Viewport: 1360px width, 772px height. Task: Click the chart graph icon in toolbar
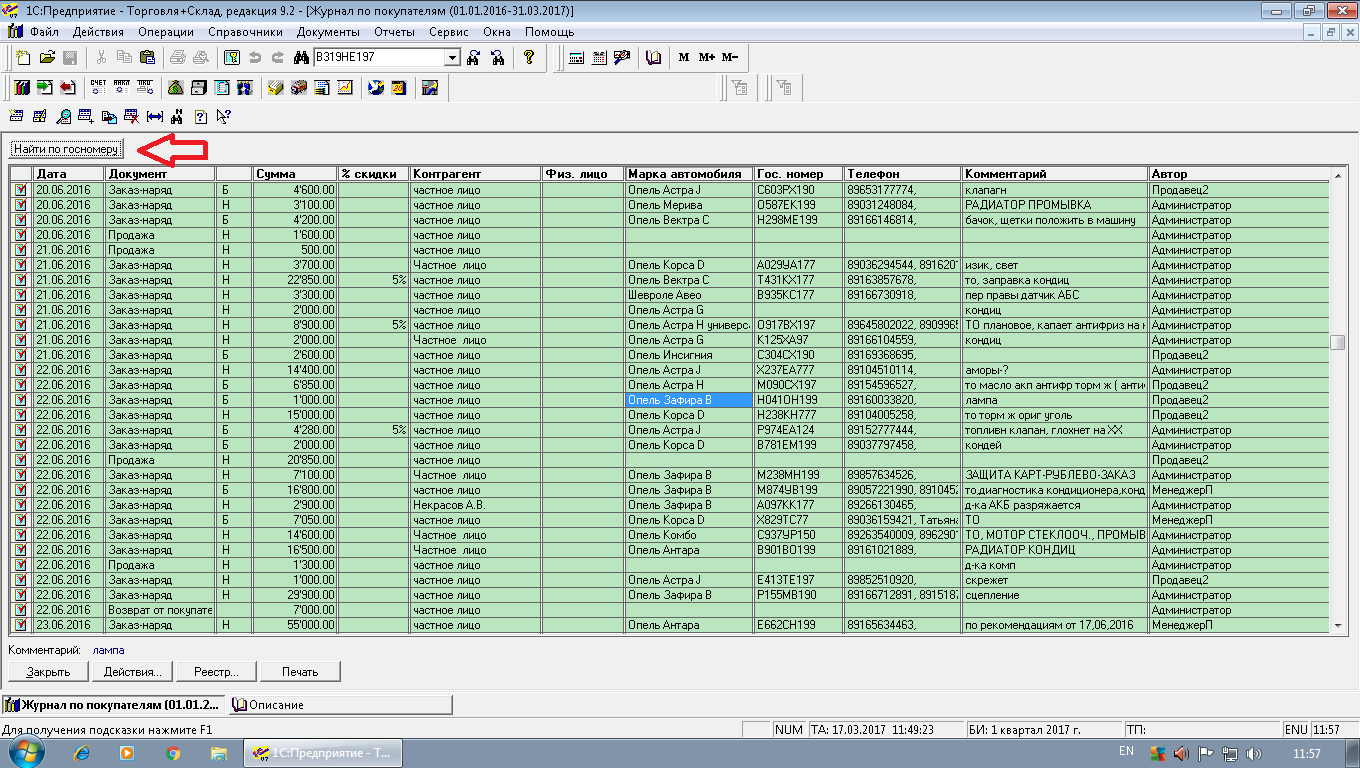(x=345, y=88)
